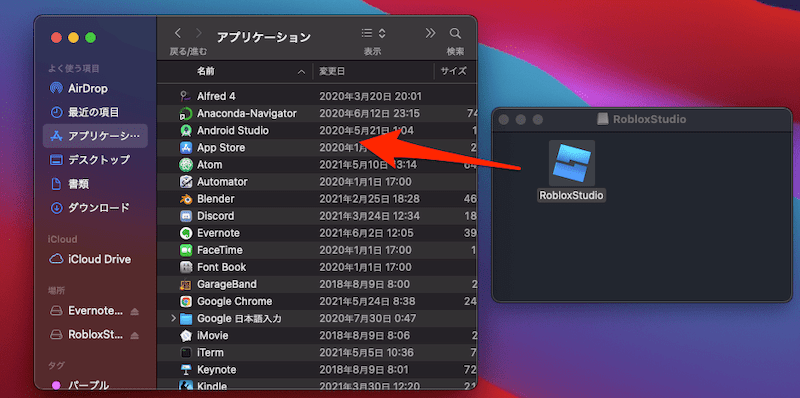This screenshot has height=398, width=800.
Task: Toggle sort order arrow on 名前 column
Action: 302,72
